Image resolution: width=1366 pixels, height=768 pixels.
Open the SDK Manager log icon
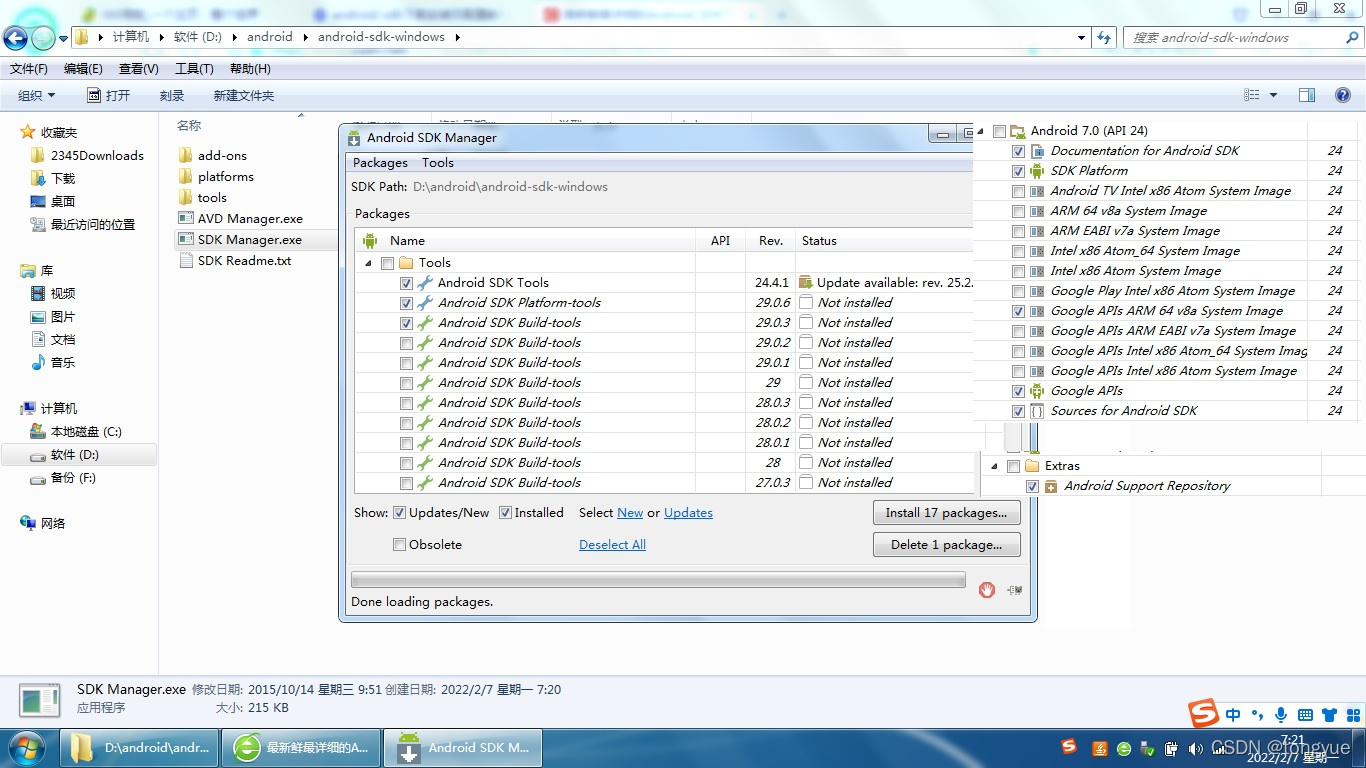[x=1014, y=590]
